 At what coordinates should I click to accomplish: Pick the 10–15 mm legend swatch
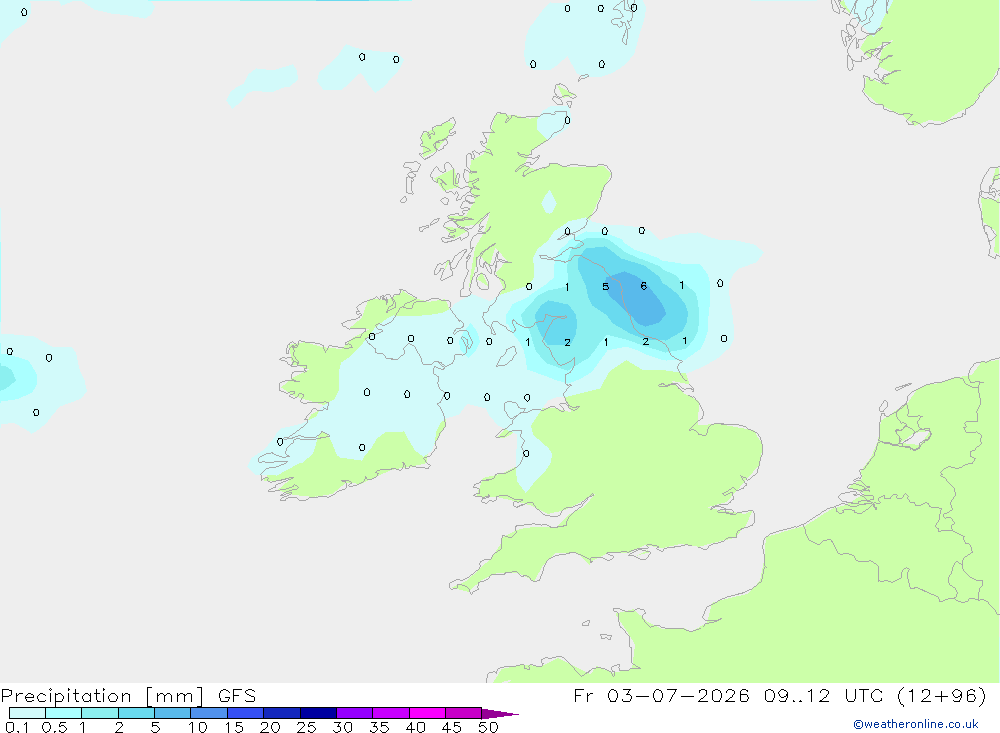coord(209,713)
